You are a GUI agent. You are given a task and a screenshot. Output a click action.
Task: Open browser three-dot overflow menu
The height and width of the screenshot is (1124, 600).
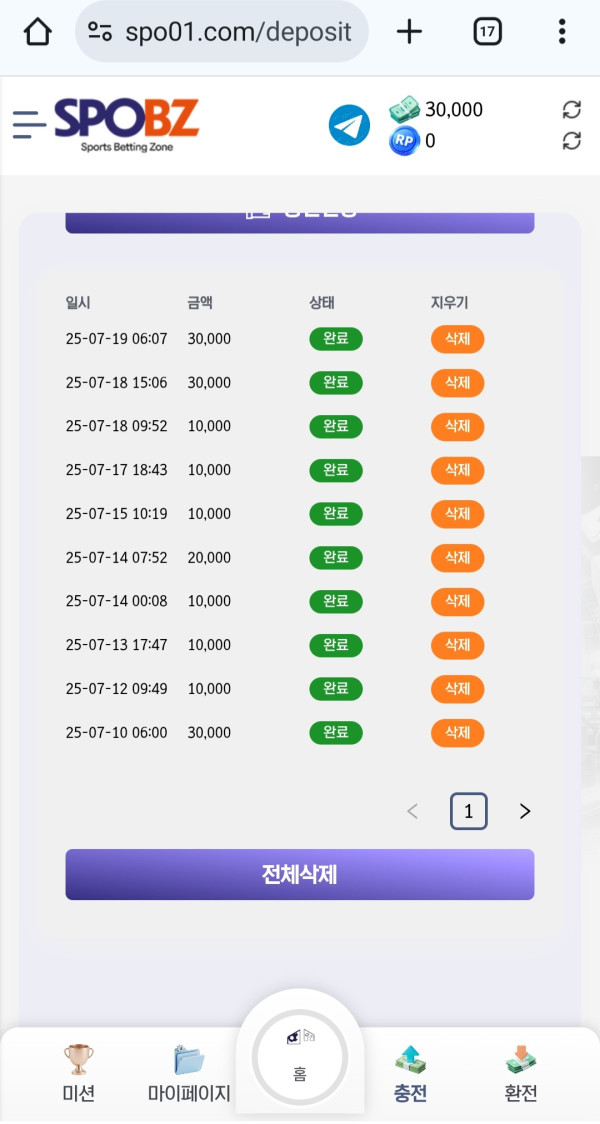pos(562,32)
